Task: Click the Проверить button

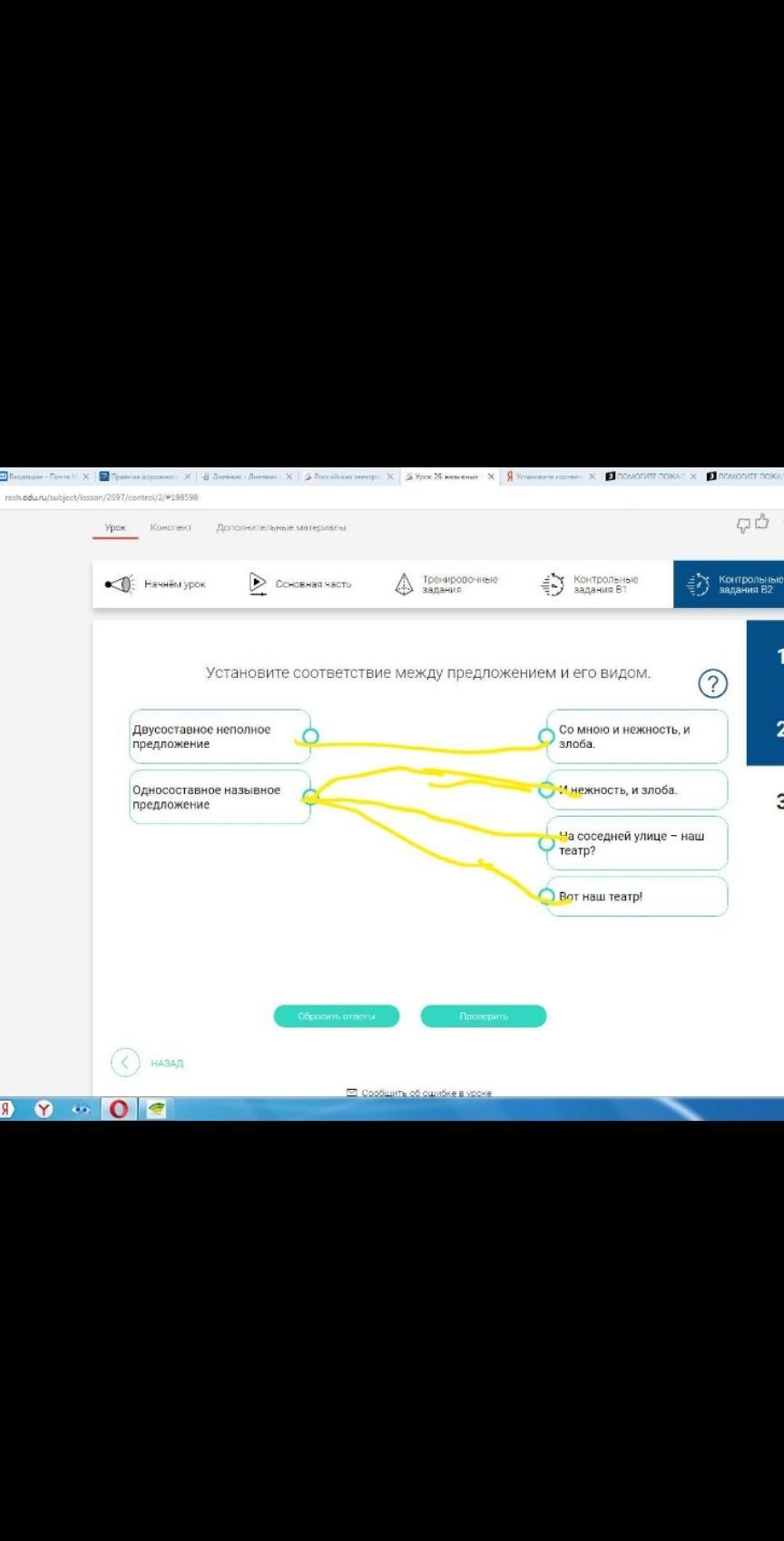Action: point(484,1016)
